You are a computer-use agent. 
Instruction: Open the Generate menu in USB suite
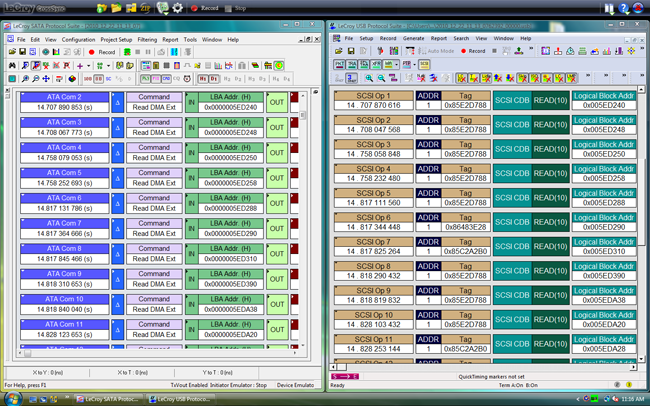pyautogui.click(x=412, y=38)
